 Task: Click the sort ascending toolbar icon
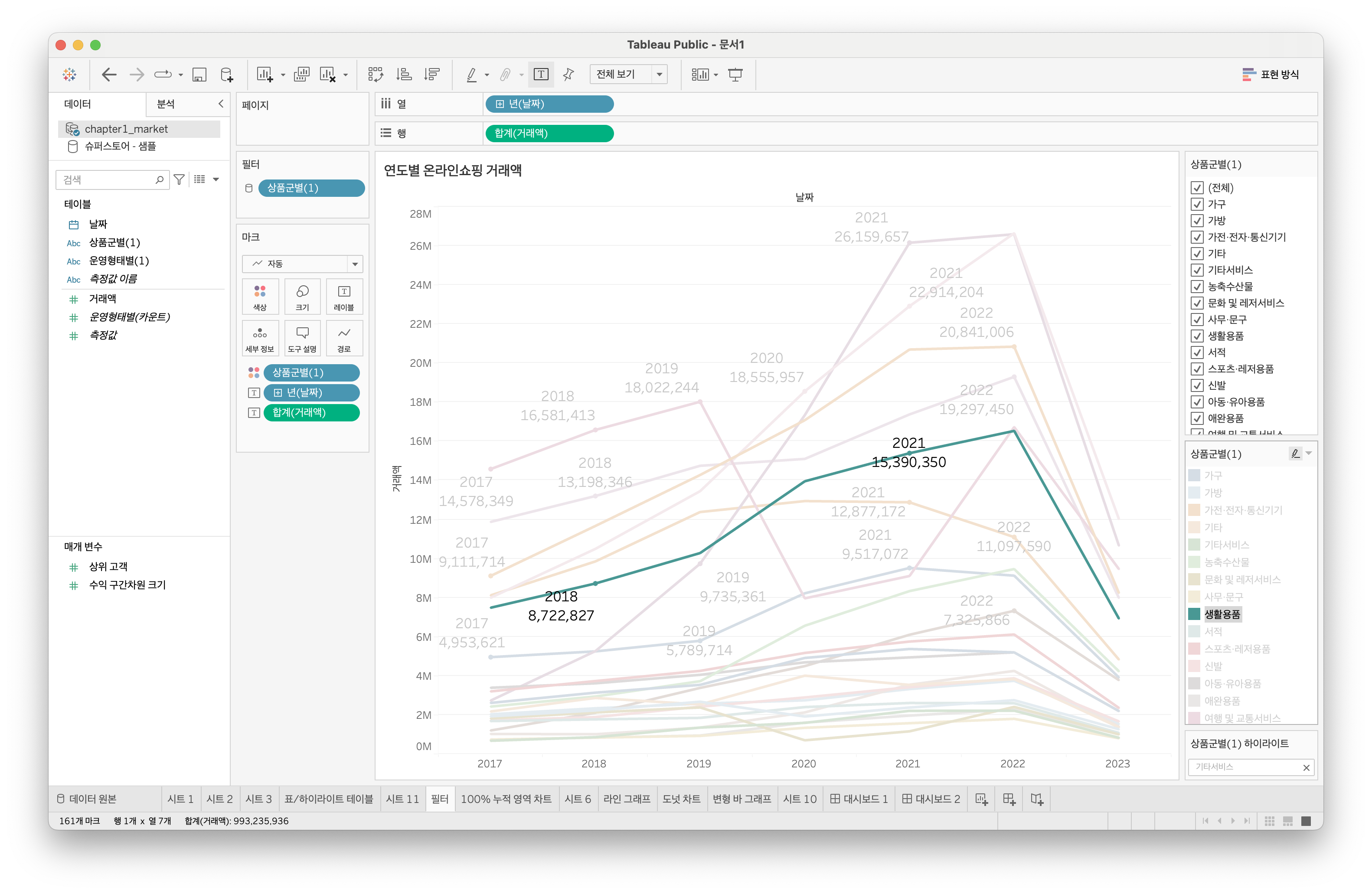point(404,75)
